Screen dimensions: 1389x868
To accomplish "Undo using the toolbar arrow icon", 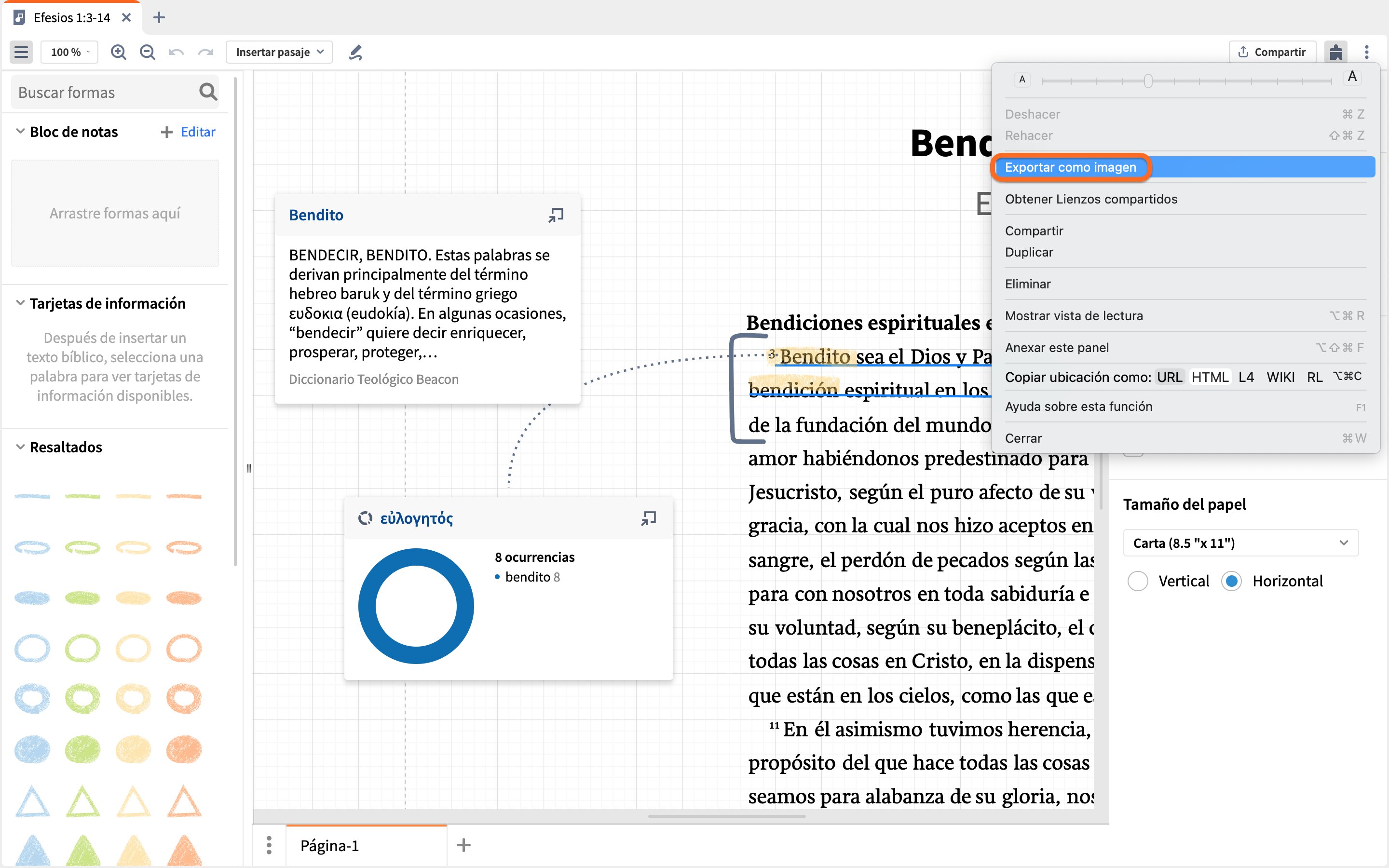I will [x=176, y=52].
